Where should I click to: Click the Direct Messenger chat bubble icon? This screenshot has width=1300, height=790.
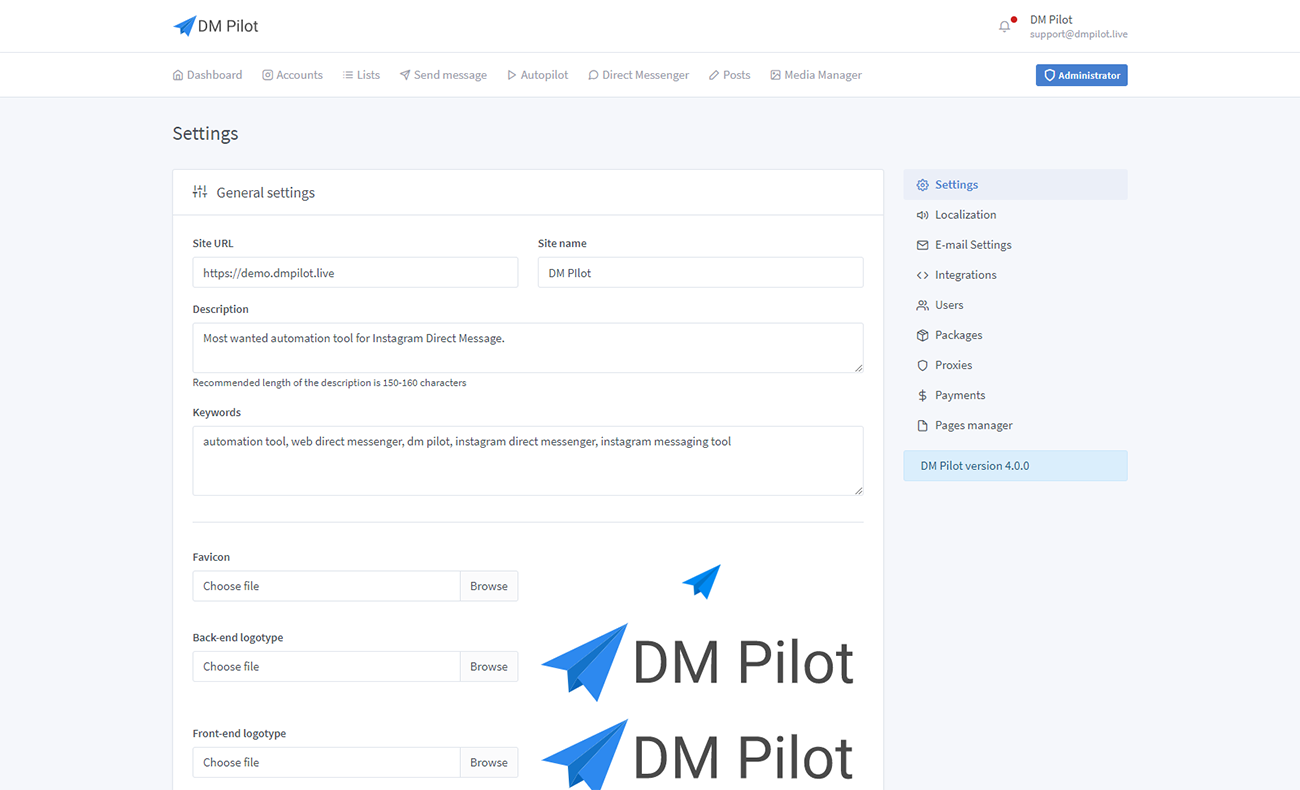coord(593,75)
